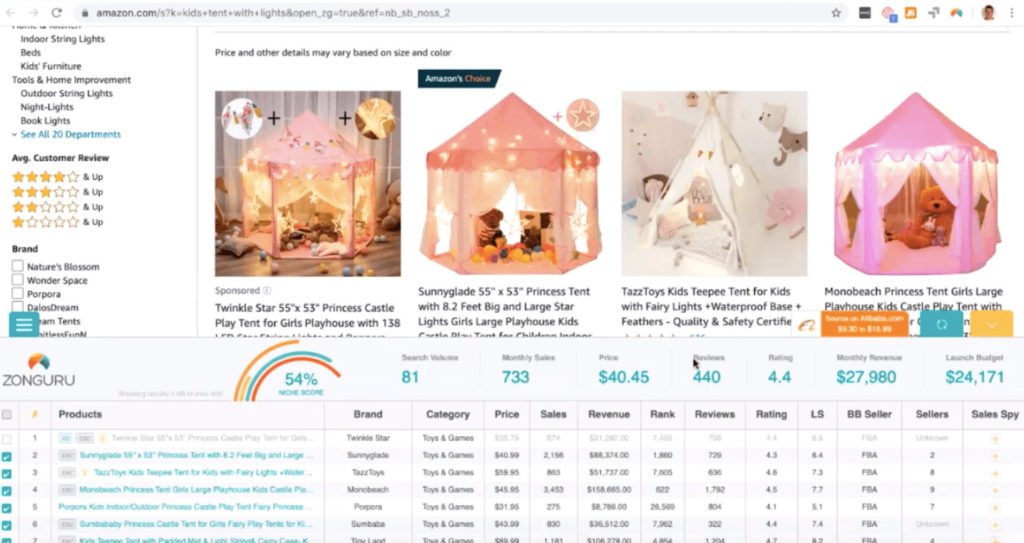The height and width of the screenshot is (543, 1024).
Task: Filter by Outdoor String Lights department
Action: click(x=67, y=93)
